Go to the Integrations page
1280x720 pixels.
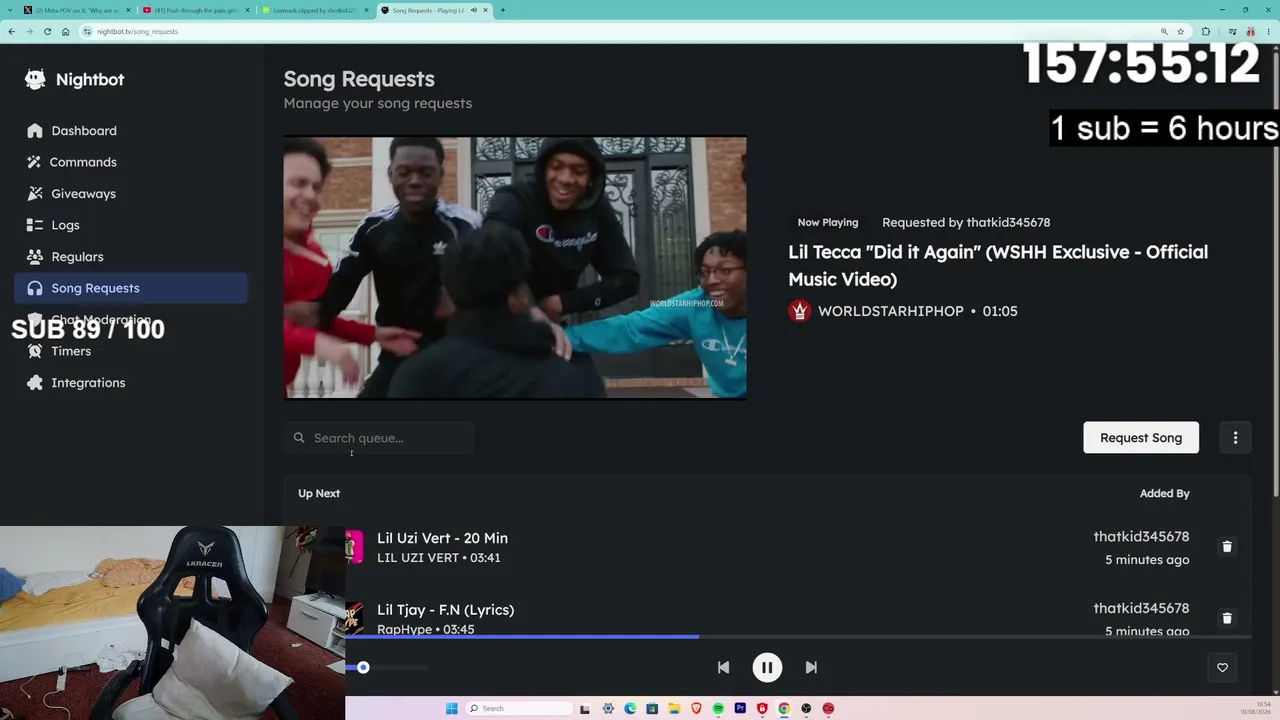(131, 383)
